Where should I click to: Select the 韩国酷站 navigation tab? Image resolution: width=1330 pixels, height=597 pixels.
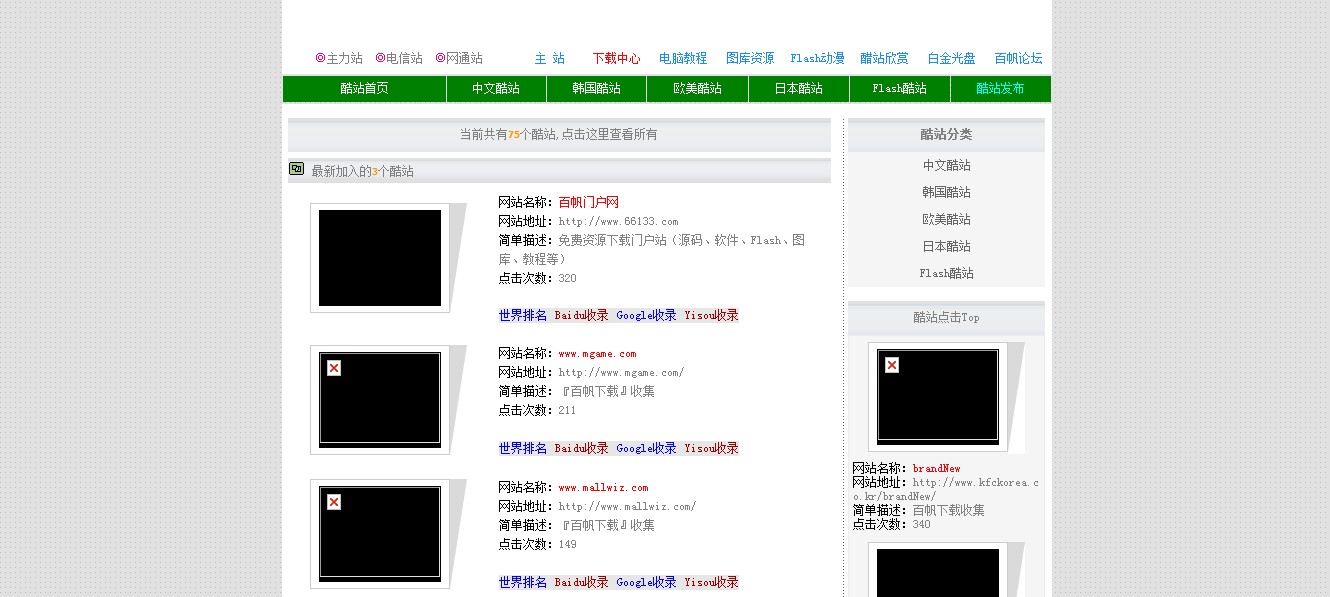[596, 89]
